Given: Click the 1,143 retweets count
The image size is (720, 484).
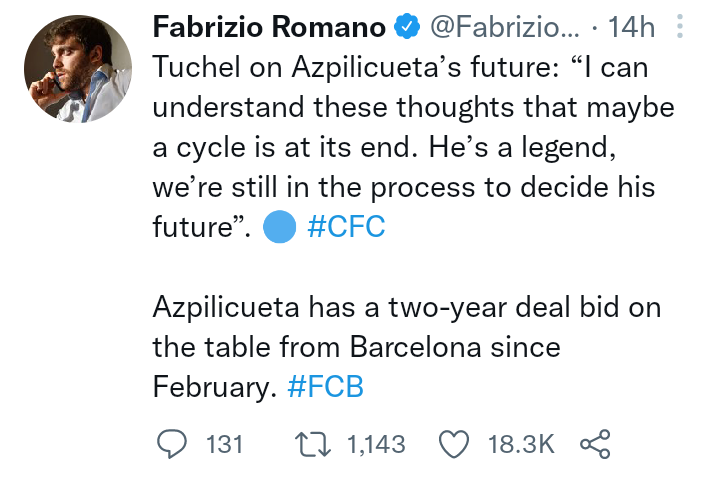Looking at the screenshot, I should pyautogui.click(x=377, y=445).
